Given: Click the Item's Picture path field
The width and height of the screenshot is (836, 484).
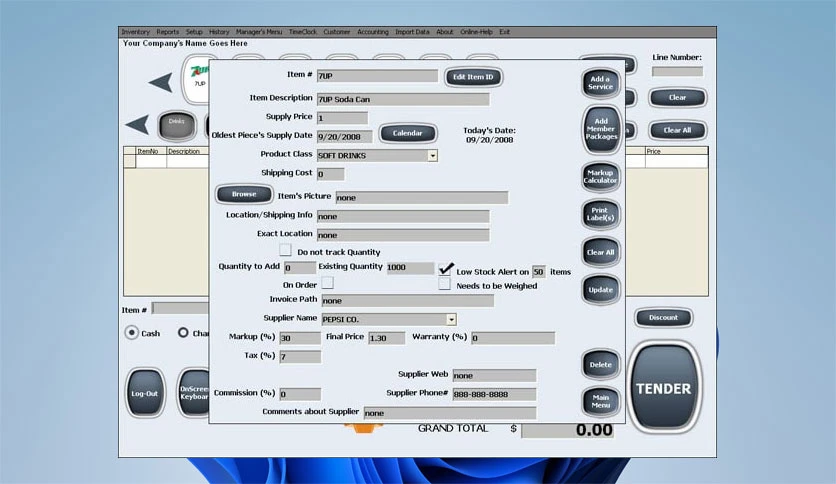Looking at the screenshot, I should tap(421, 198).
